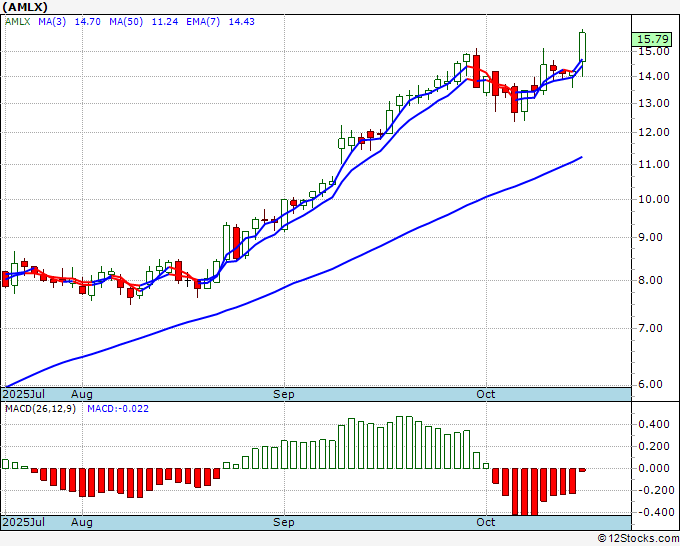Viewport: 680px width, 546px height.
Task: Click Sep on the price chart axis
Action: (284, 394)
